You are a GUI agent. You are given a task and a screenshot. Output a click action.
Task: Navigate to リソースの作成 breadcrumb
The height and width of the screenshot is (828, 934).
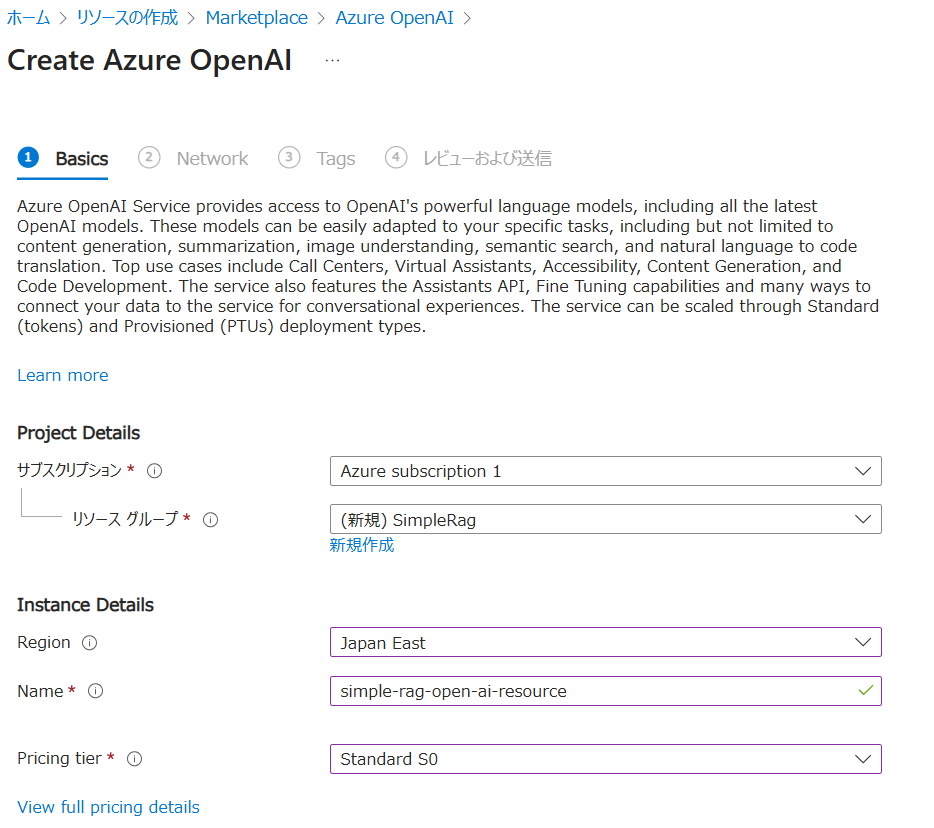coord(127,18)
